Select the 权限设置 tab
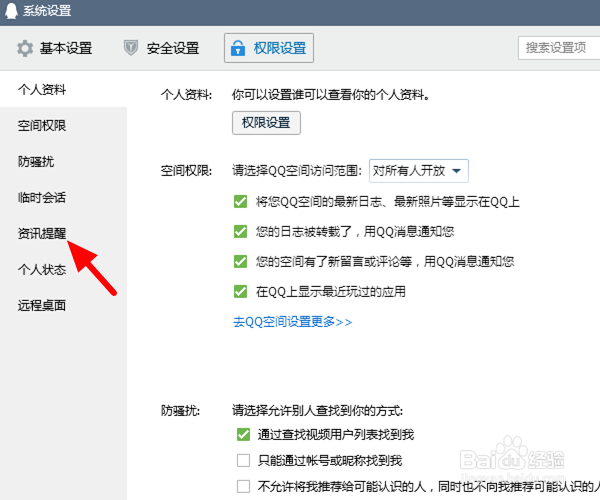600x500 pixels. click(269, 48)
